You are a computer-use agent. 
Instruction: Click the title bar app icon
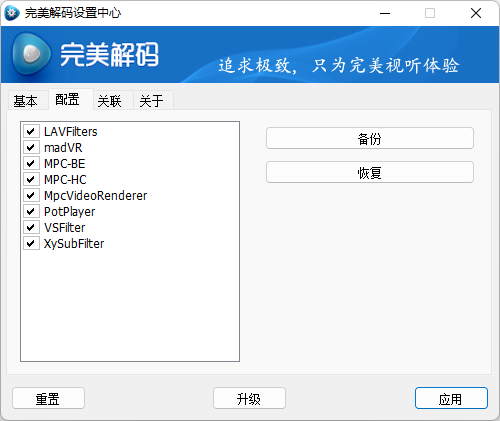click(12, 13)
